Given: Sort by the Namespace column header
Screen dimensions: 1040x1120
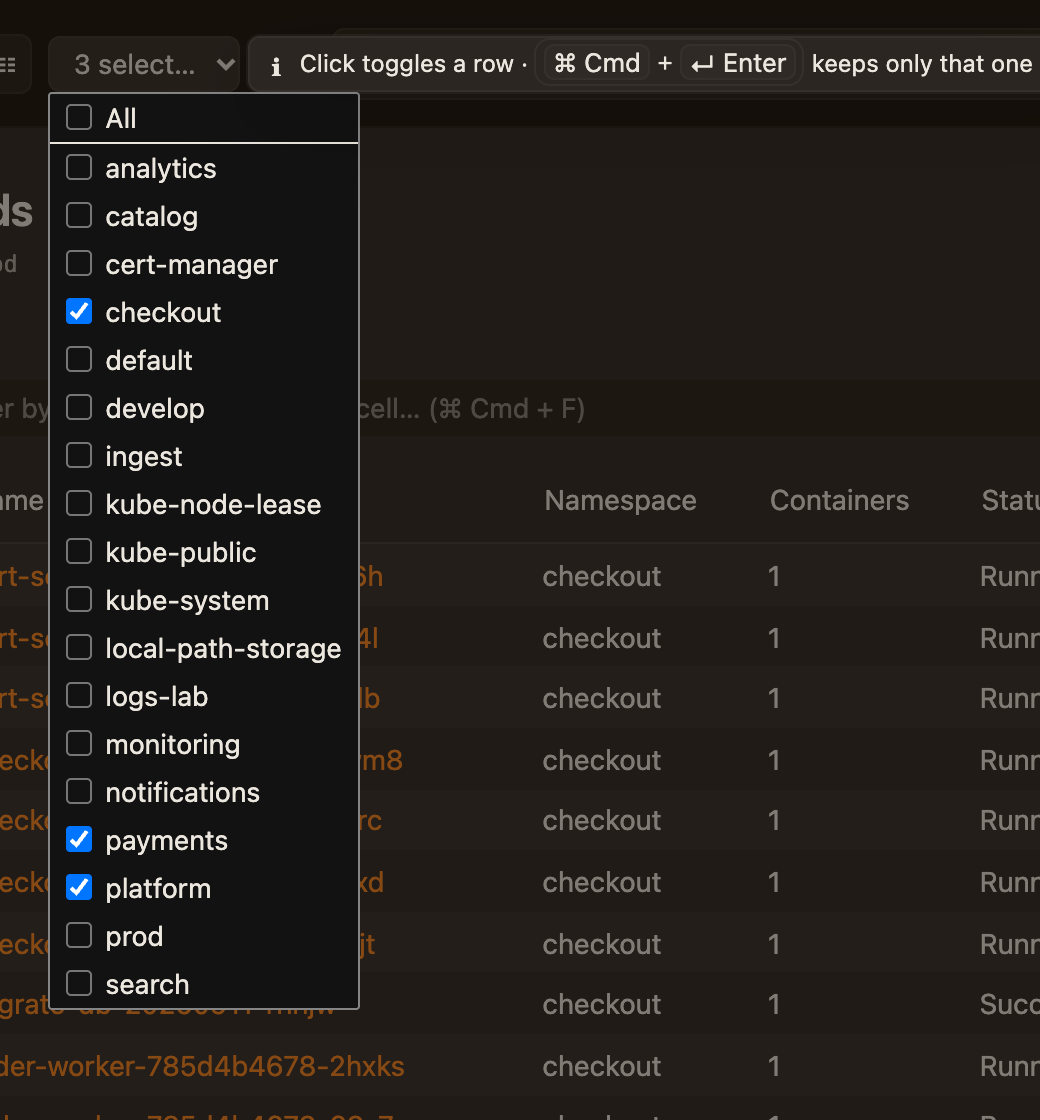Looking at the screenshot, I should click(x=620, y=501).
